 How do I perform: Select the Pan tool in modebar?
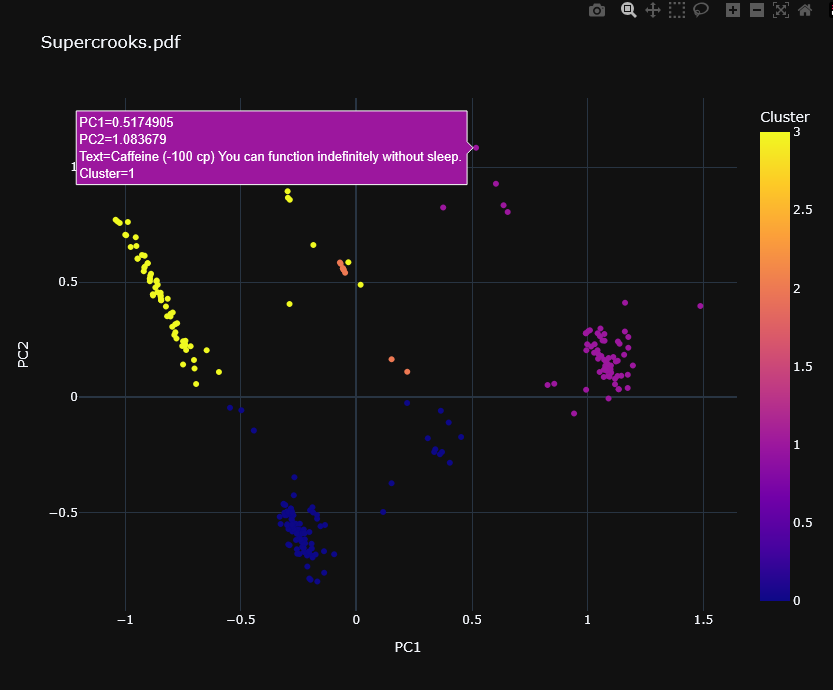tap(653, 10)
